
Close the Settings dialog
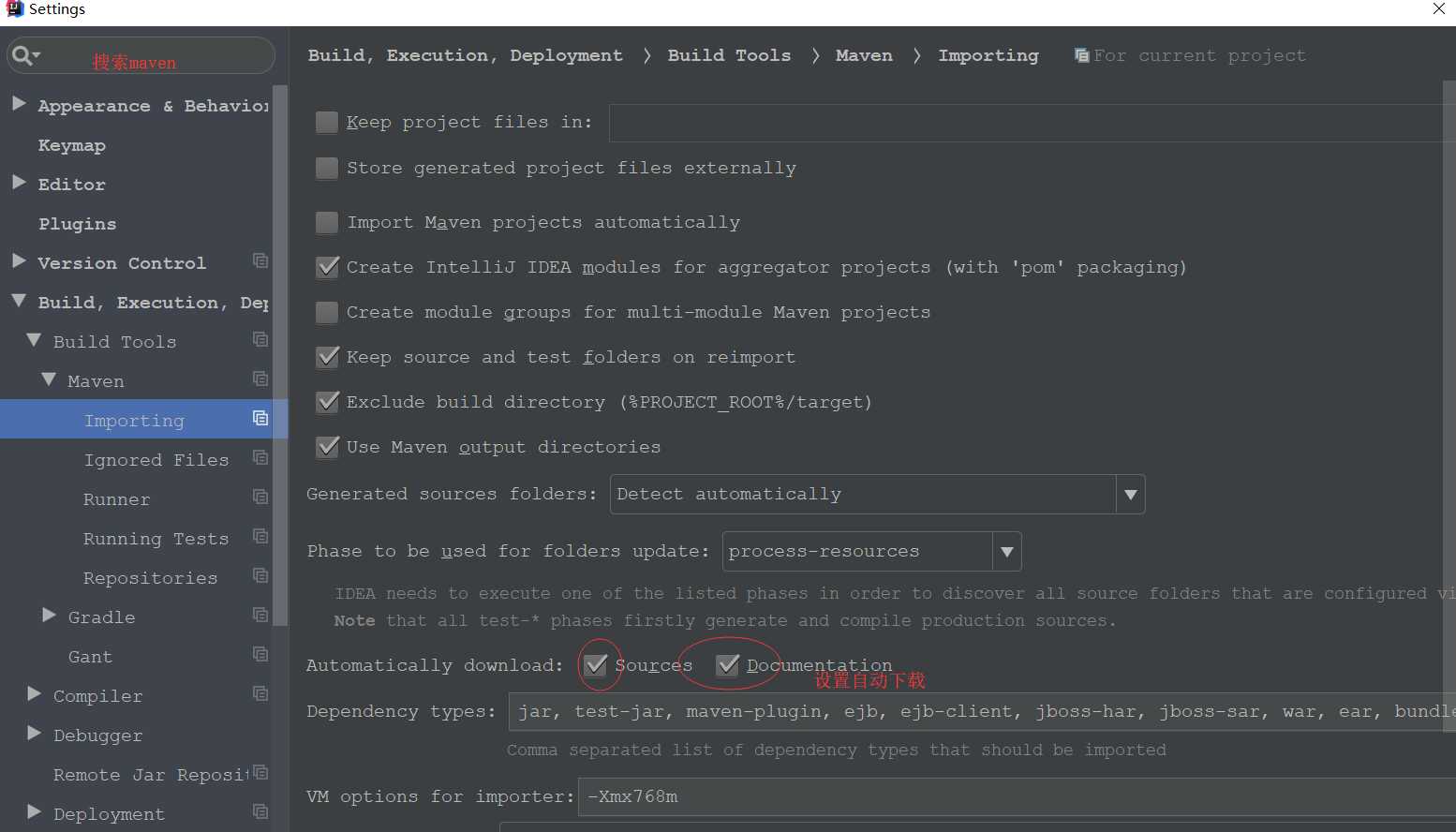[x=1438, y=8]
